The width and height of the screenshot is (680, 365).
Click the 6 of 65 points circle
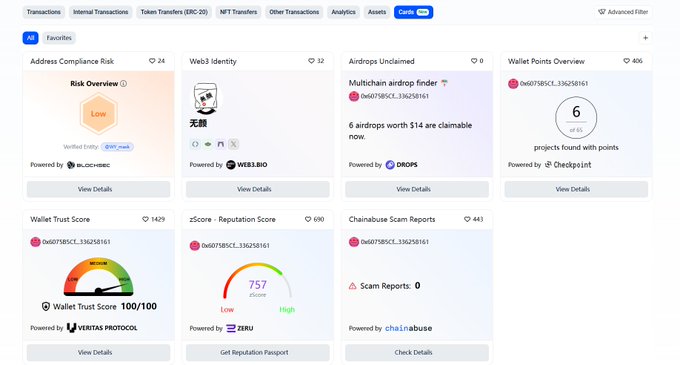tap(576, 118)
